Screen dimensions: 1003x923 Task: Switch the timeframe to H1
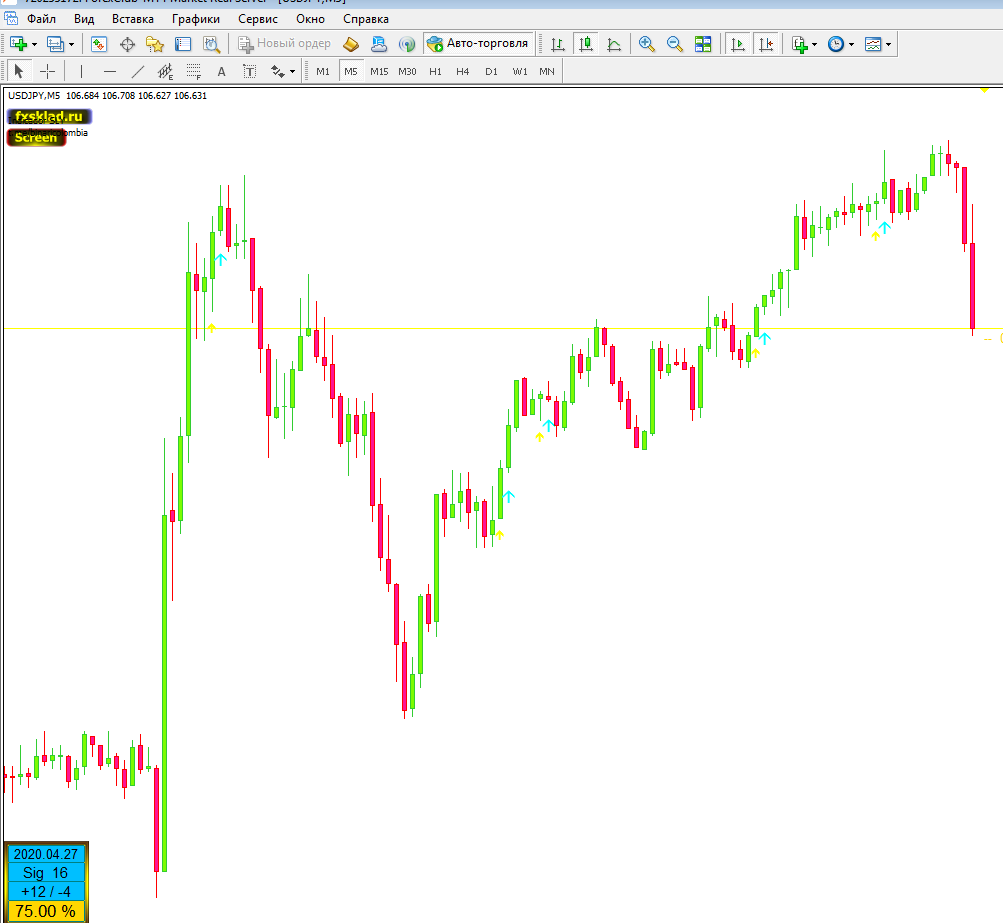click(435, 71)
